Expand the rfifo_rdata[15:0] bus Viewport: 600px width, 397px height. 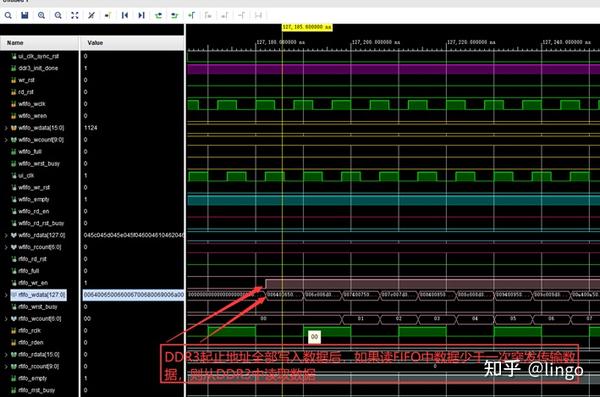click(x=6, y=355)
